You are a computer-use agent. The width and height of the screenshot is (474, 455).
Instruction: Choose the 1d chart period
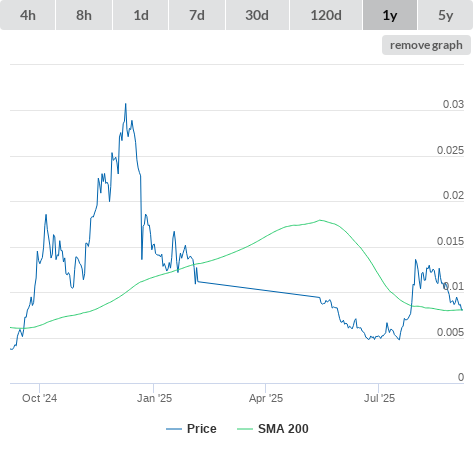(x=141, y=15)
